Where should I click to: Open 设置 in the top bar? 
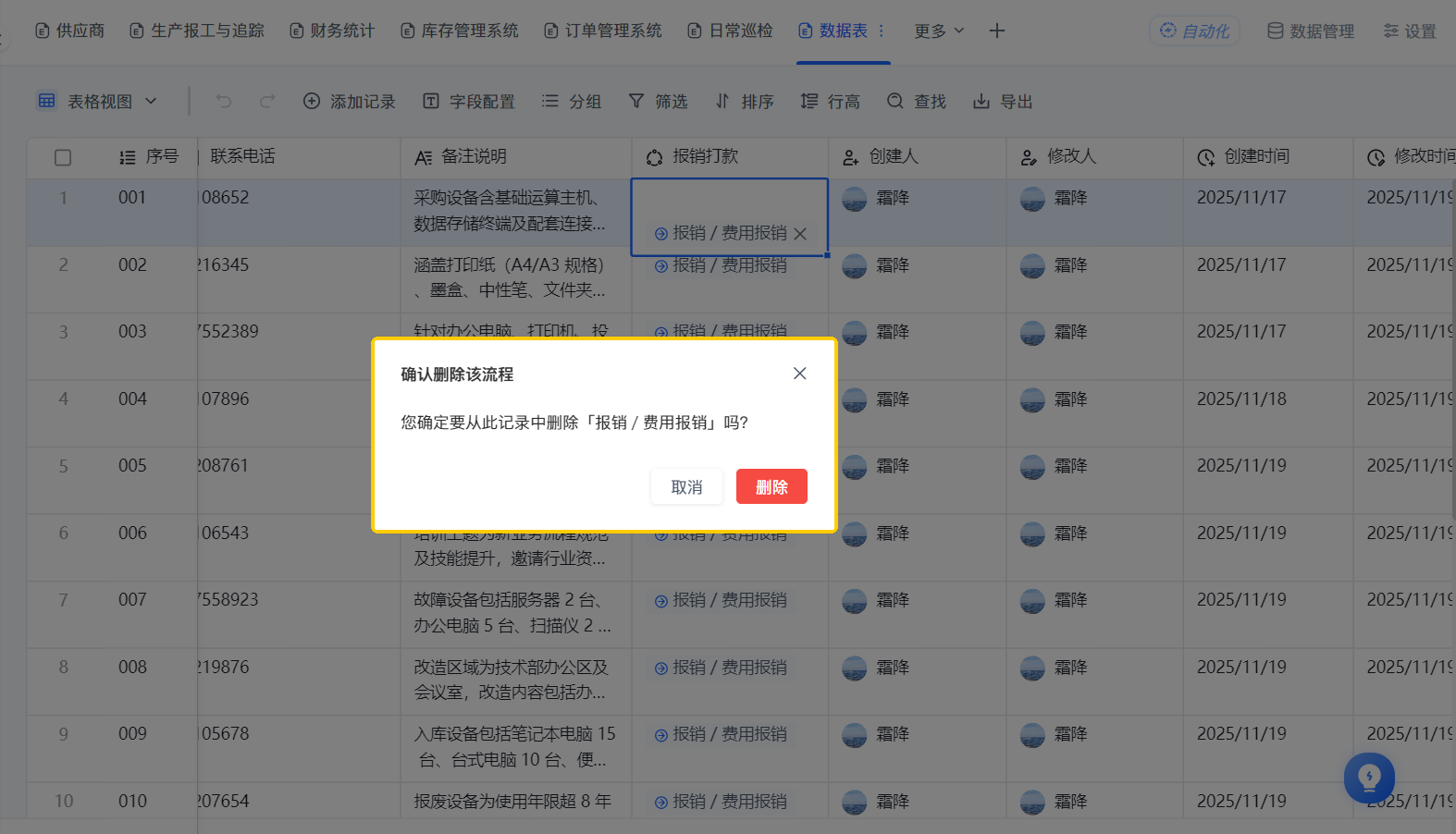1410,31
